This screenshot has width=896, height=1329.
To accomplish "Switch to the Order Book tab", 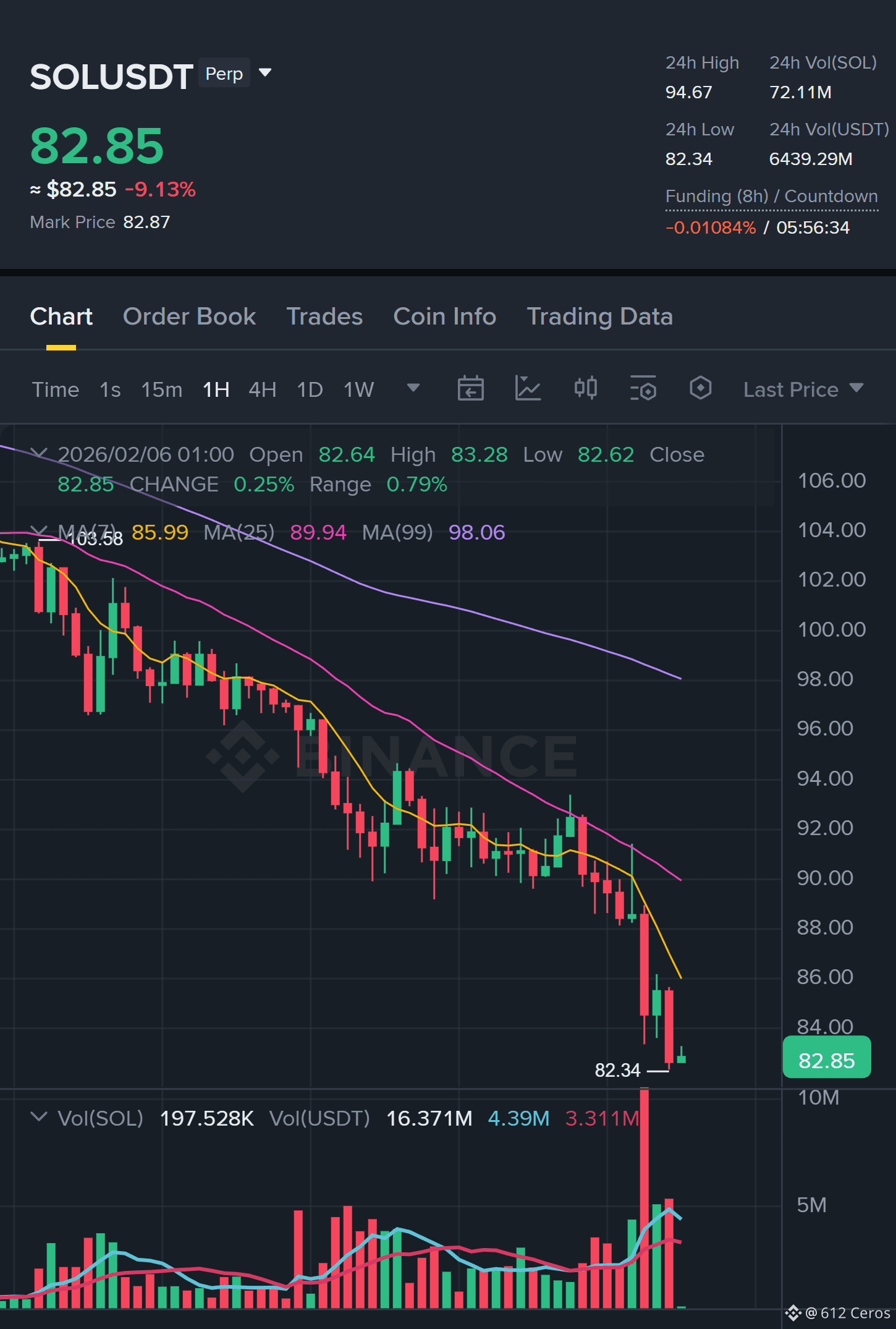I will [189, 316].
